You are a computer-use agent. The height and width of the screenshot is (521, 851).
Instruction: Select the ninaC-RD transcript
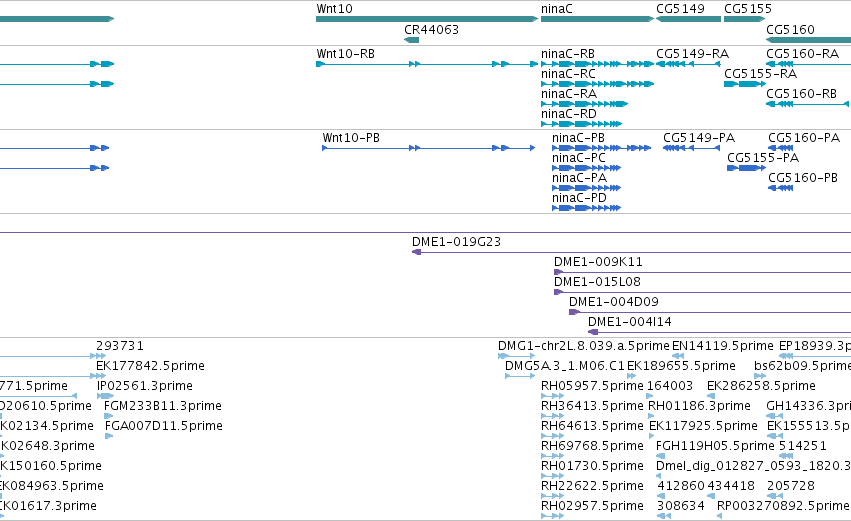581,124
